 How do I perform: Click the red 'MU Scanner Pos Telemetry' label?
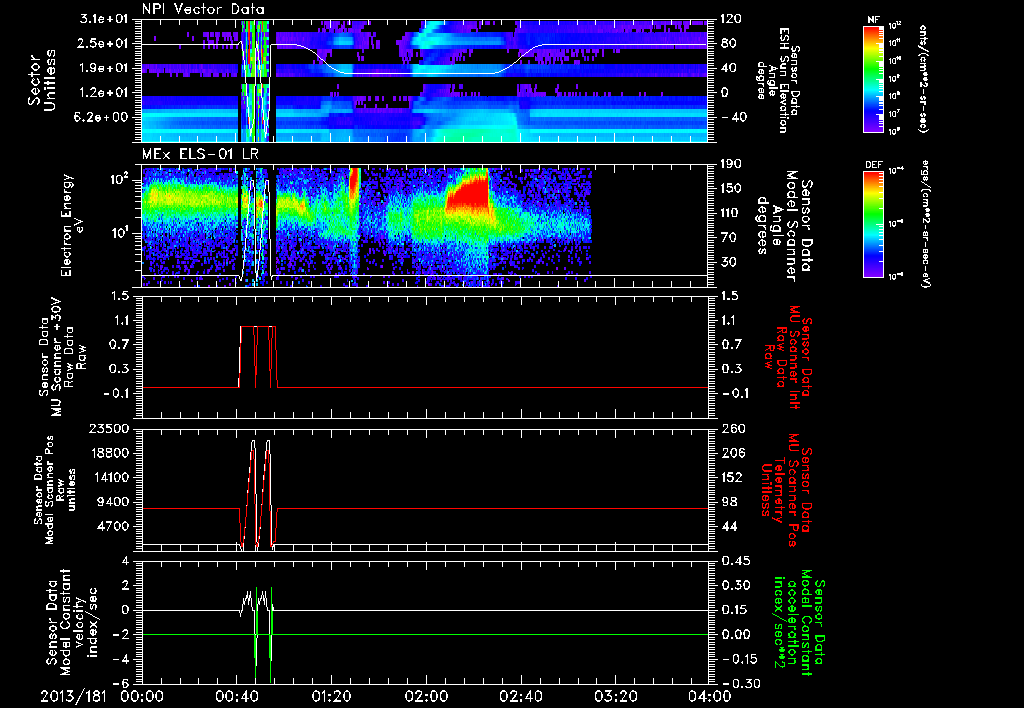(786, 490)
